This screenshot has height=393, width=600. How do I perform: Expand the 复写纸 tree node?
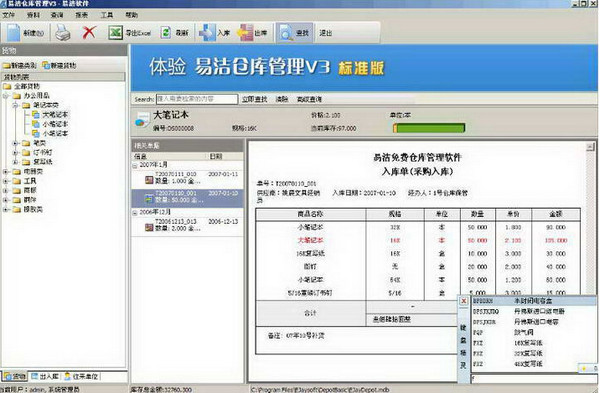(x=15, y=162)
